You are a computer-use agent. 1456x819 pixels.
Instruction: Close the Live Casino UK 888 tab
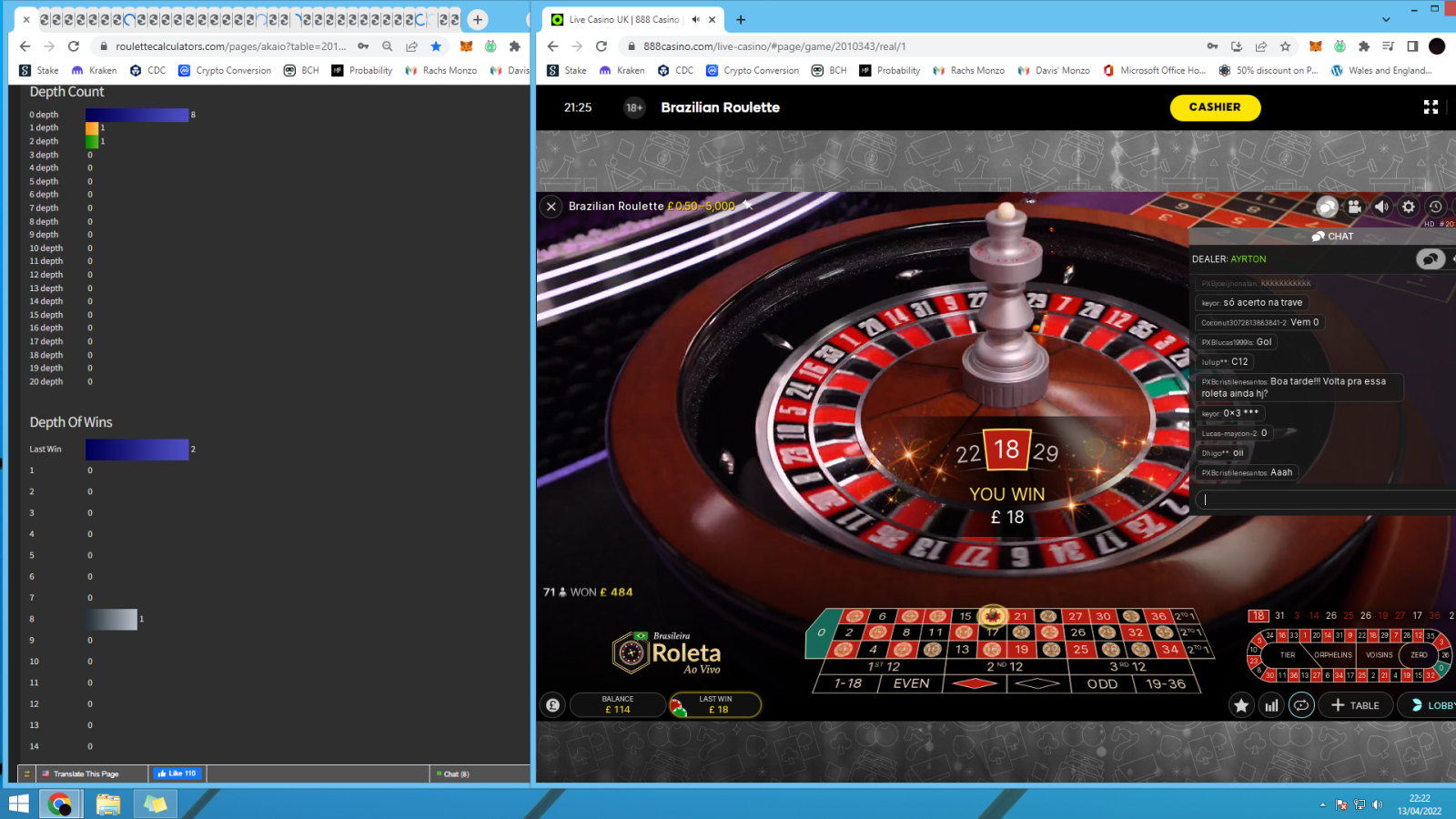(712, 19)
